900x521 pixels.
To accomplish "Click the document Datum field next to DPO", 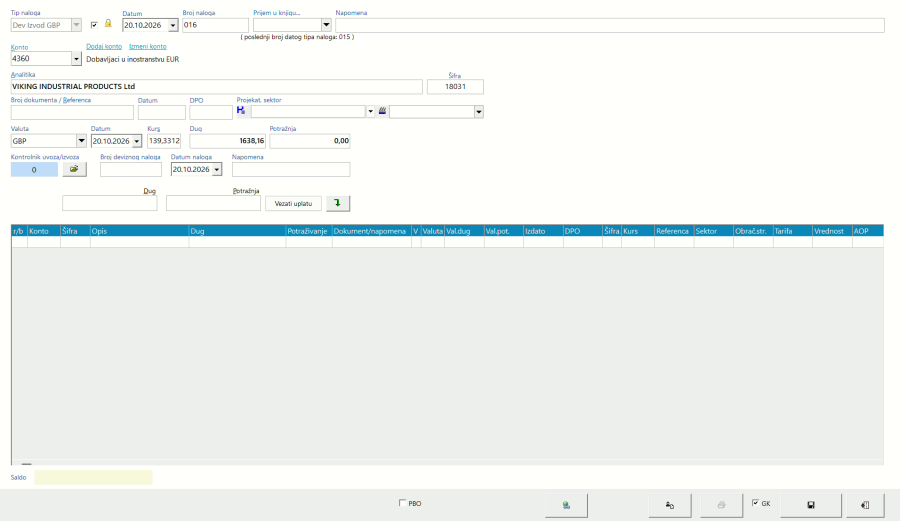I will 162,112.
